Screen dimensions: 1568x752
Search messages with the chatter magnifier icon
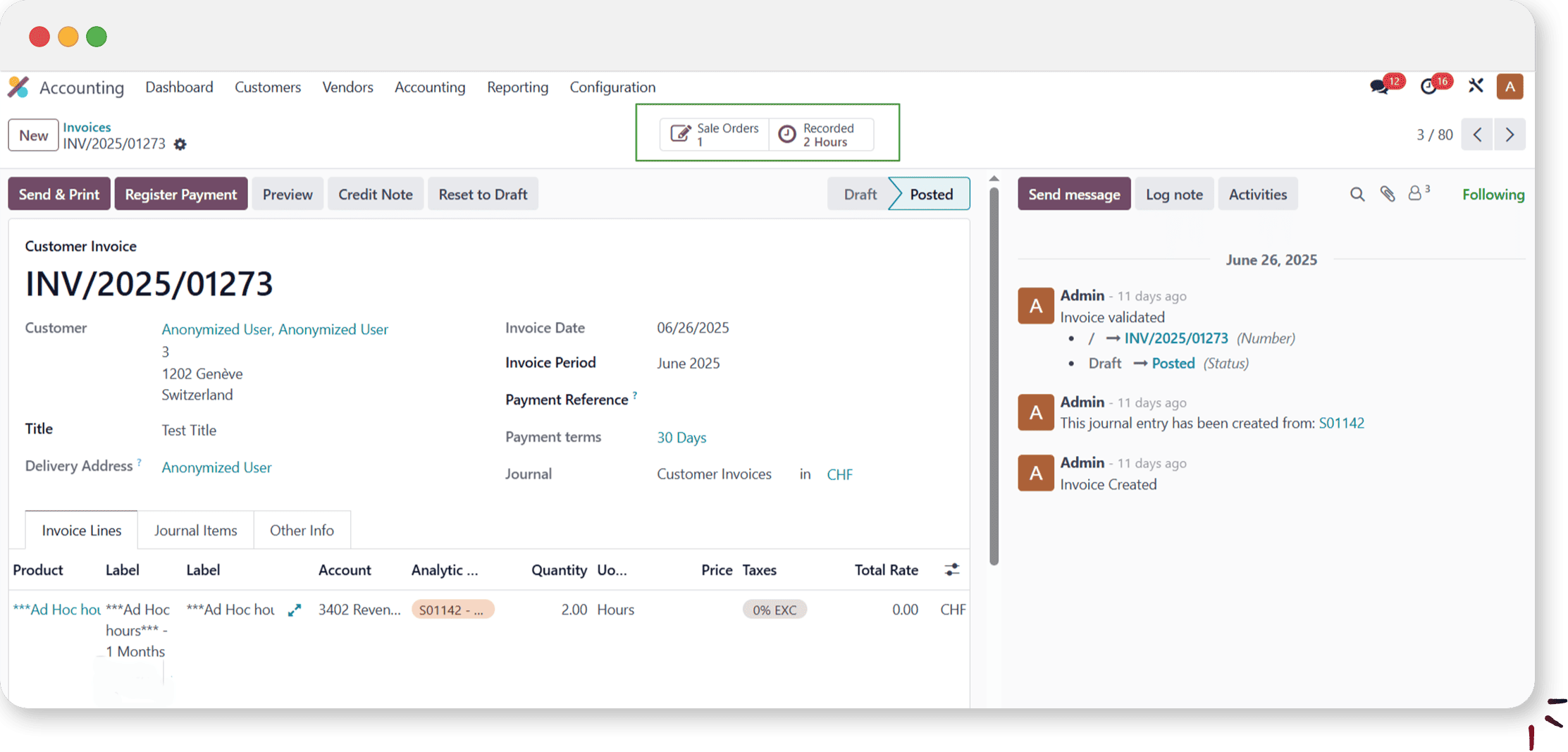[1357, 195]
